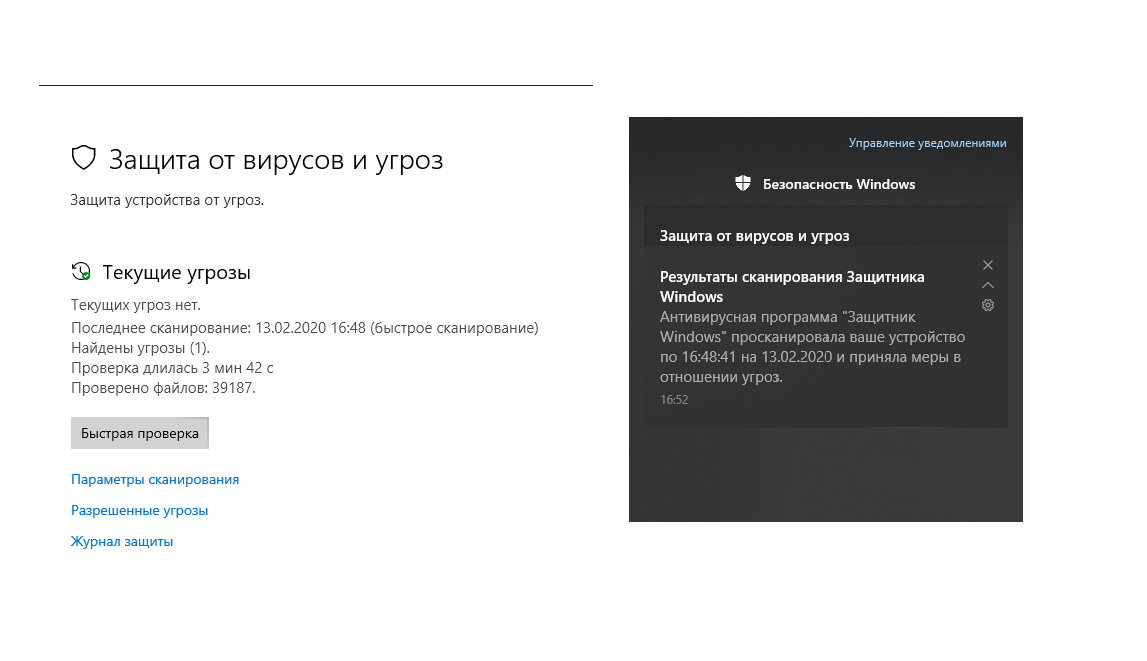Click the Защита от вирусов и угроз notification header
Image resolution: width=1147 pixels, height=661 pixels.
(x=754, y=235)
